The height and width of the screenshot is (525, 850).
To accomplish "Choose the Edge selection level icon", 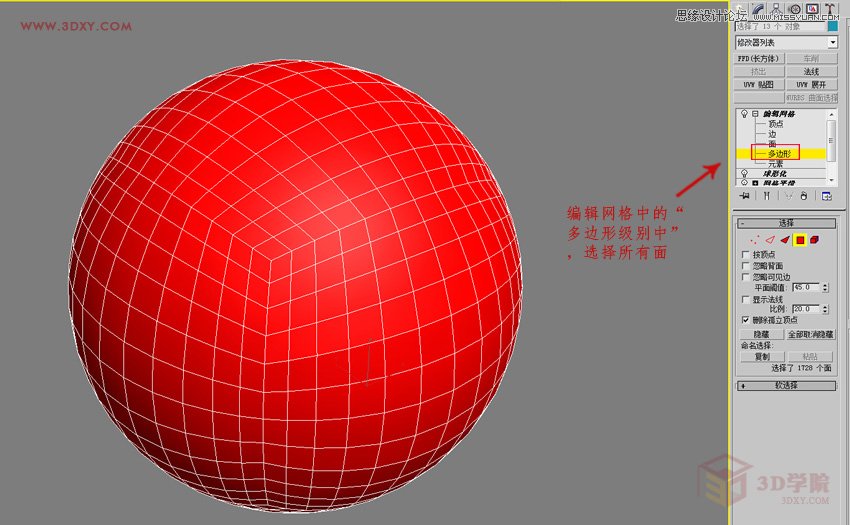I will point(770,240).
